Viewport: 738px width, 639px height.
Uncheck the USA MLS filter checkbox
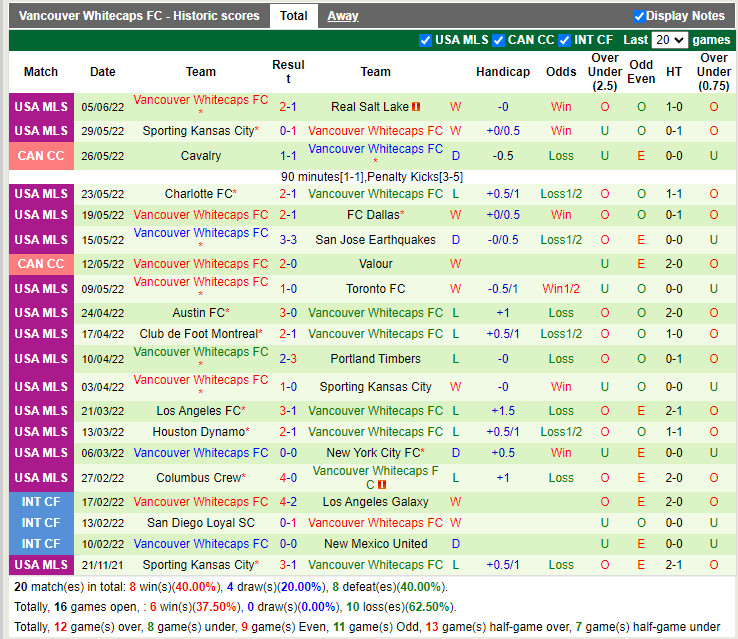(x=425, y=40)
